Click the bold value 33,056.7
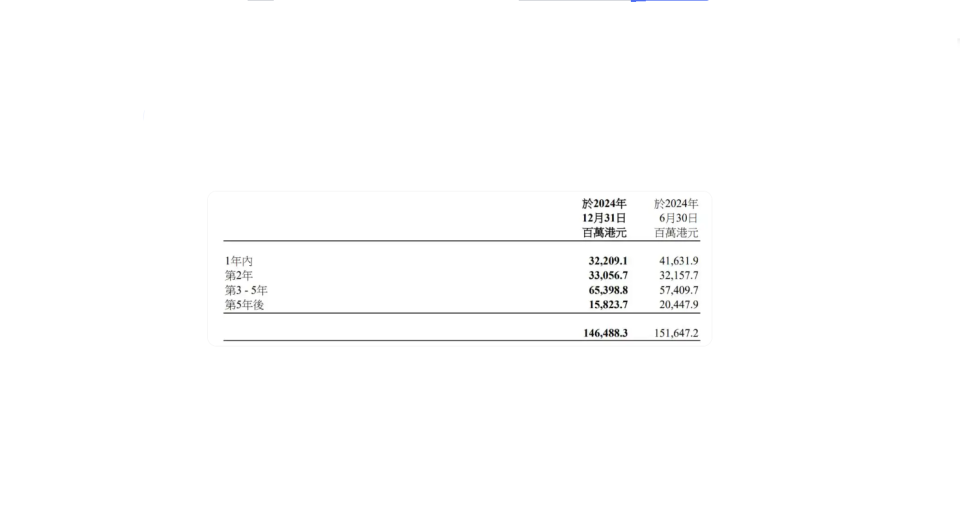The height and width of the screenshot is (506, 960). click(x=608, y=276)
